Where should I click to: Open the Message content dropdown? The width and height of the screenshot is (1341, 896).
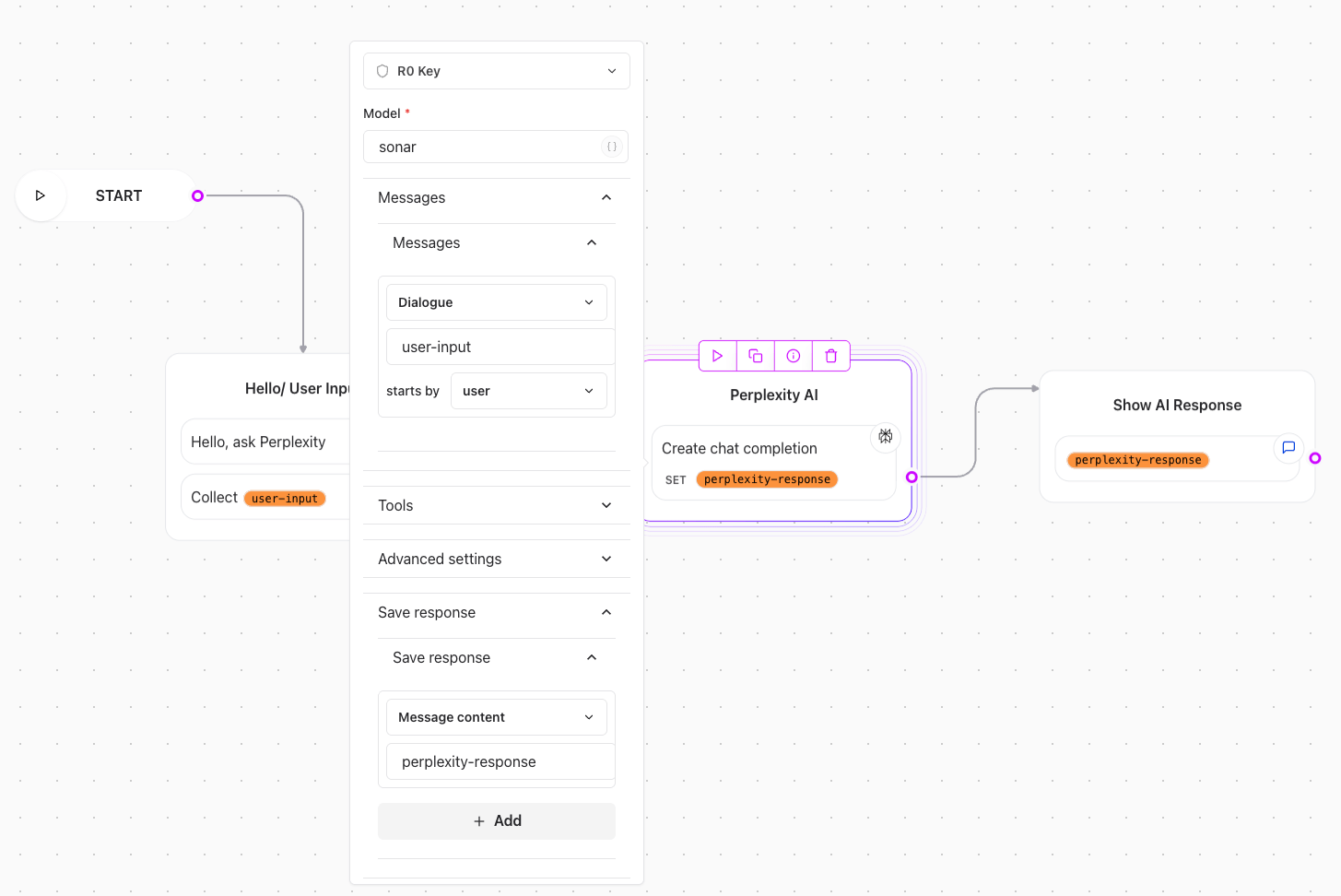[x=497, y=717]
